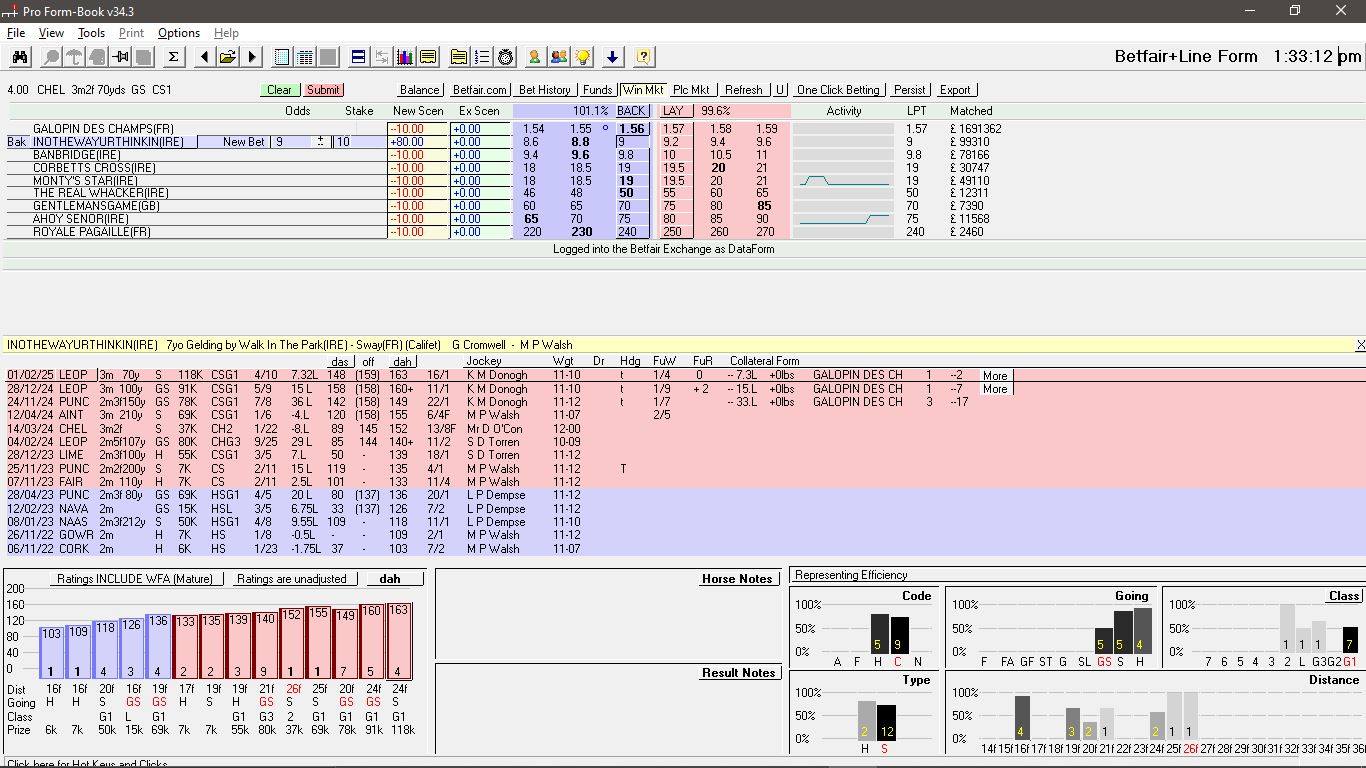Go to next race with right arrow

coord(252,57)
